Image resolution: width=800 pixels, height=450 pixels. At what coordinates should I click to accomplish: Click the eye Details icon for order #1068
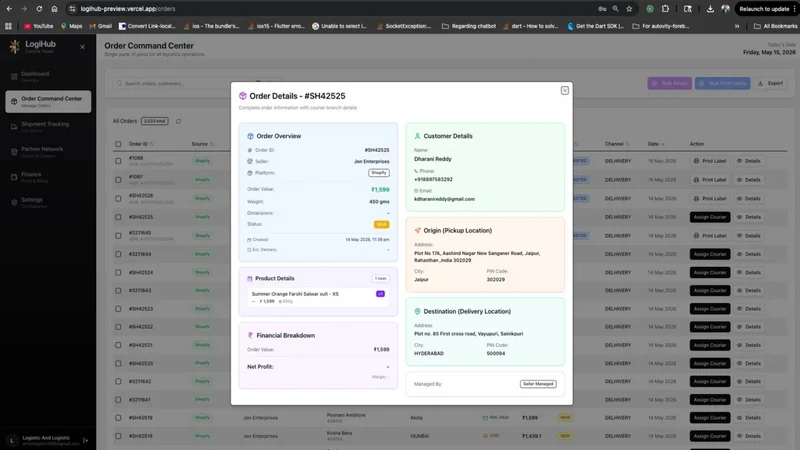(739, 161)
